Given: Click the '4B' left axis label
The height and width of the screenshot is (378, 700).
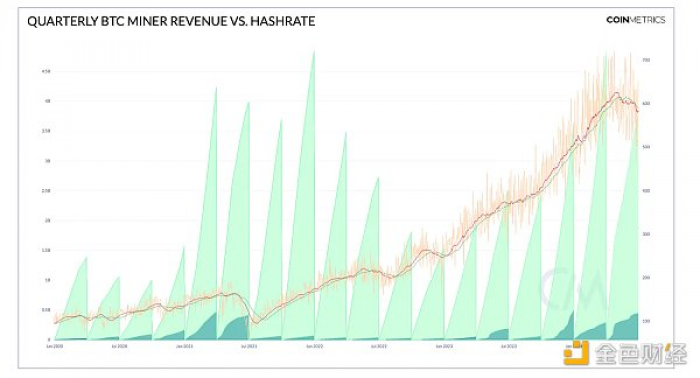Looking at the screenshot, I should click(48, 101).
